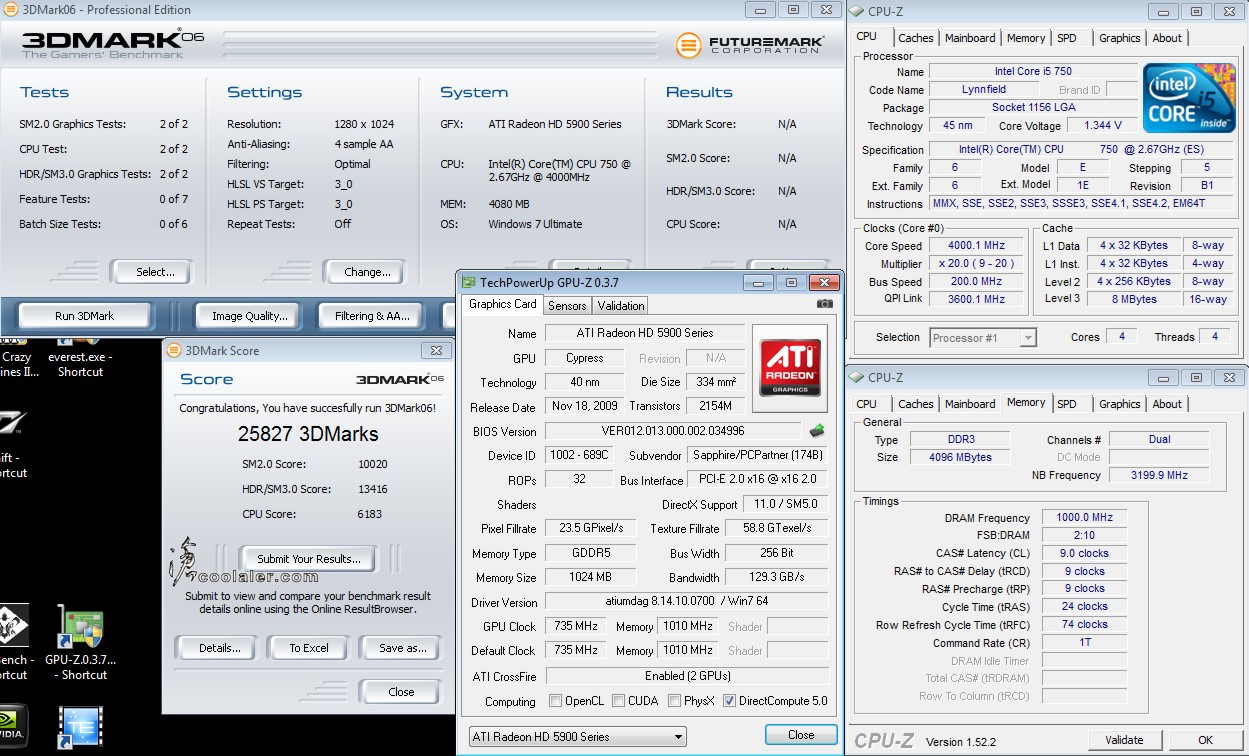
Task: Open SPD tab in CPU-Z processor window
Action: pos(1067,38)
